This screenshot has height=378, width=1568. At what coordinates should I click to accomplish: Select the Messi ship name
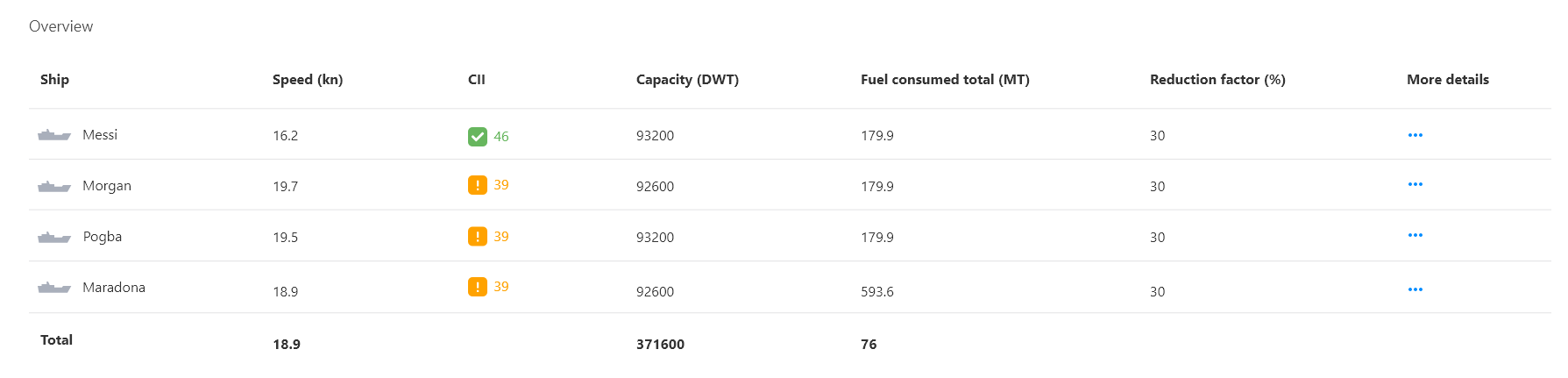click(100, 135)
